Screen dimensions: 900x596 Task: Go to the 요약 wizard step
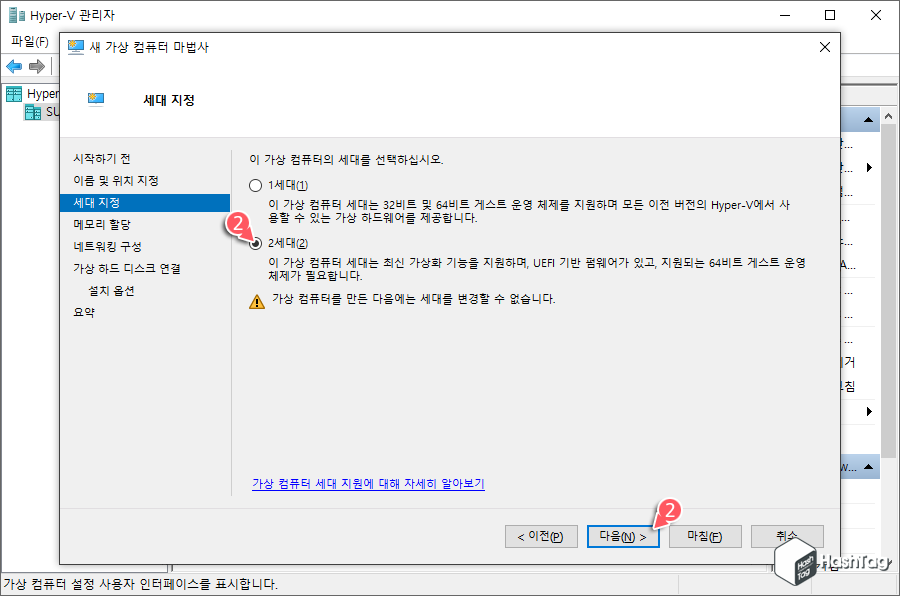tap(84, 312)
